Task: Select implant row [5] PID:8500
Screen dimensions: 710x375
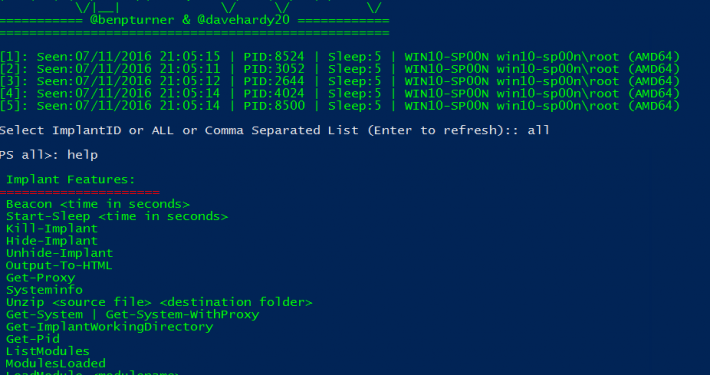Action: pos(340,106)
